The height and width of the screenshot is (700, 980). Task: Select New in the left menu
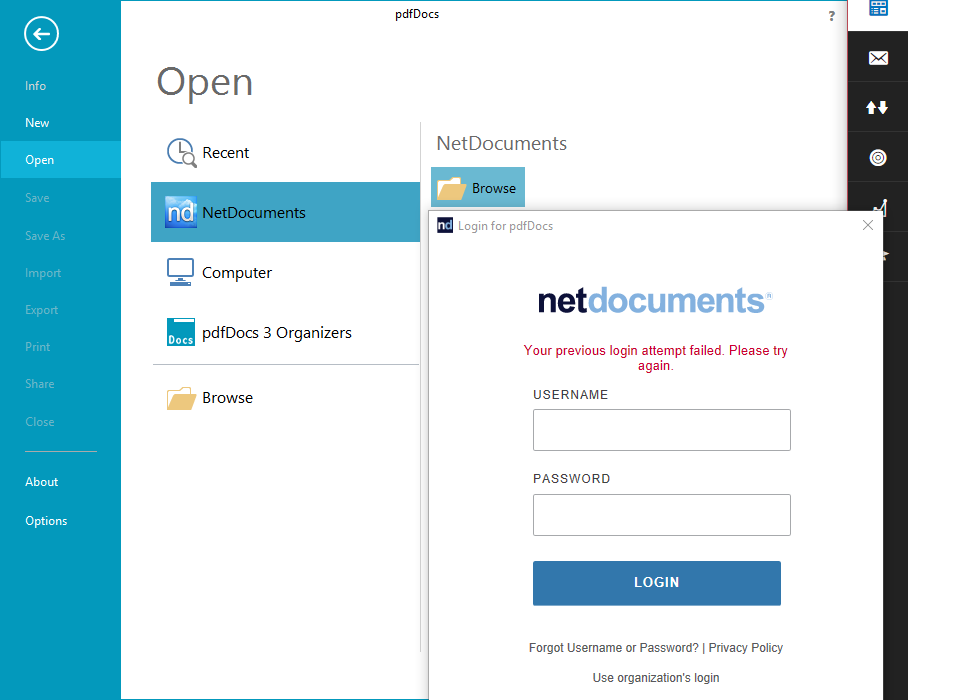37,122
